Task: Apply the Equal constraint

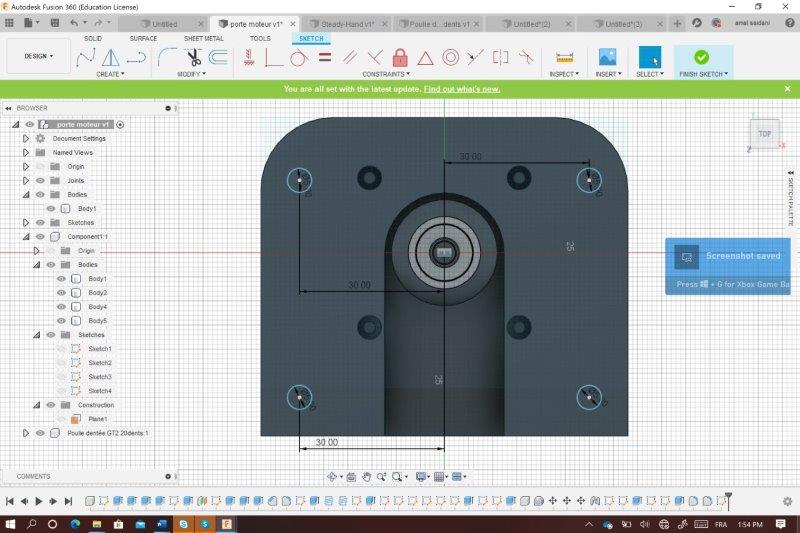Action: (x=325, y=57)
